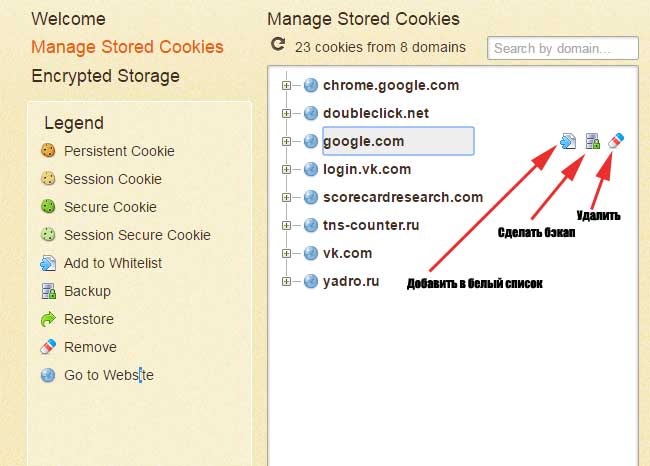Click the globe icon beside yadro.ru
This screenshot has height=466, width=650.
(x=310, y=282)
